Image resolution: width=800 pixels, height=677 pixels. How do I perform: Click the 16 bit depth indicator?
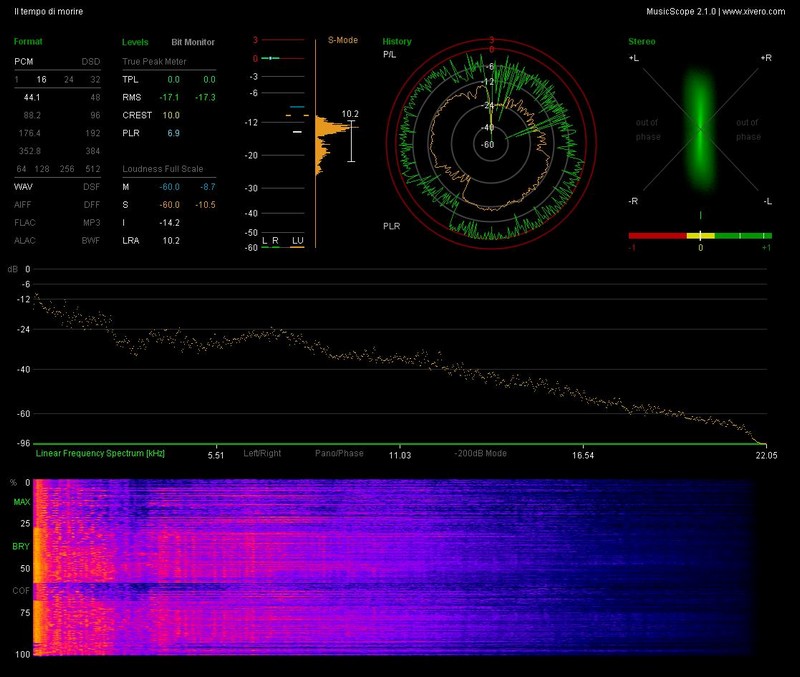[41, 80]
